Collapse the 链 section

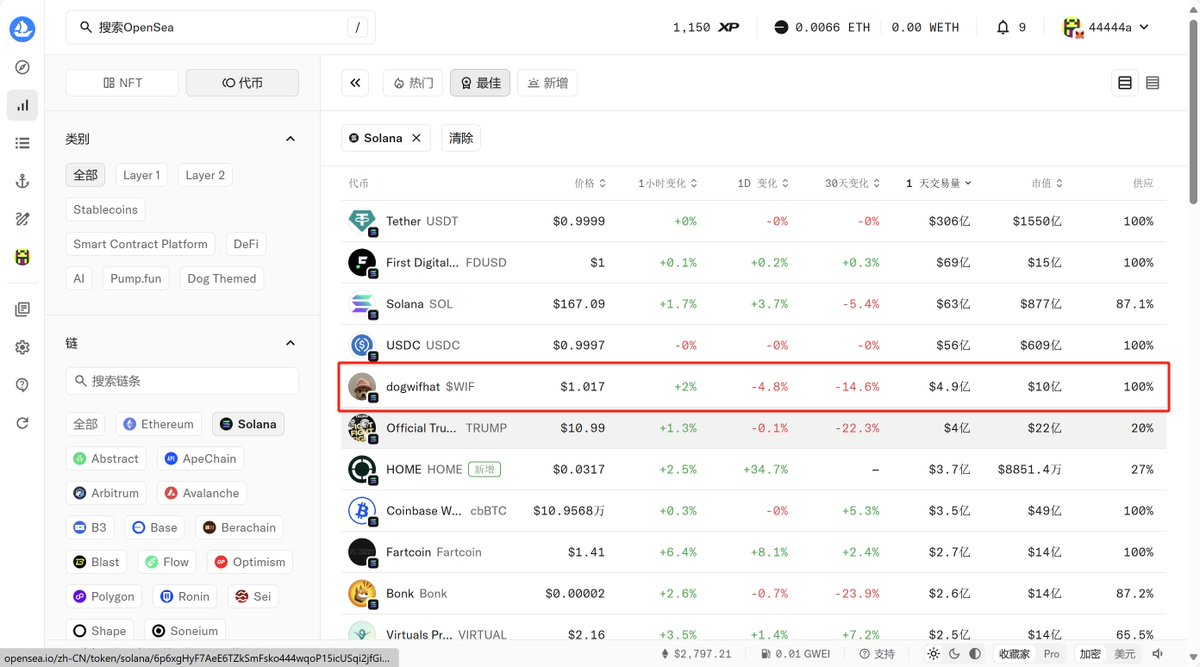(290, 343)
